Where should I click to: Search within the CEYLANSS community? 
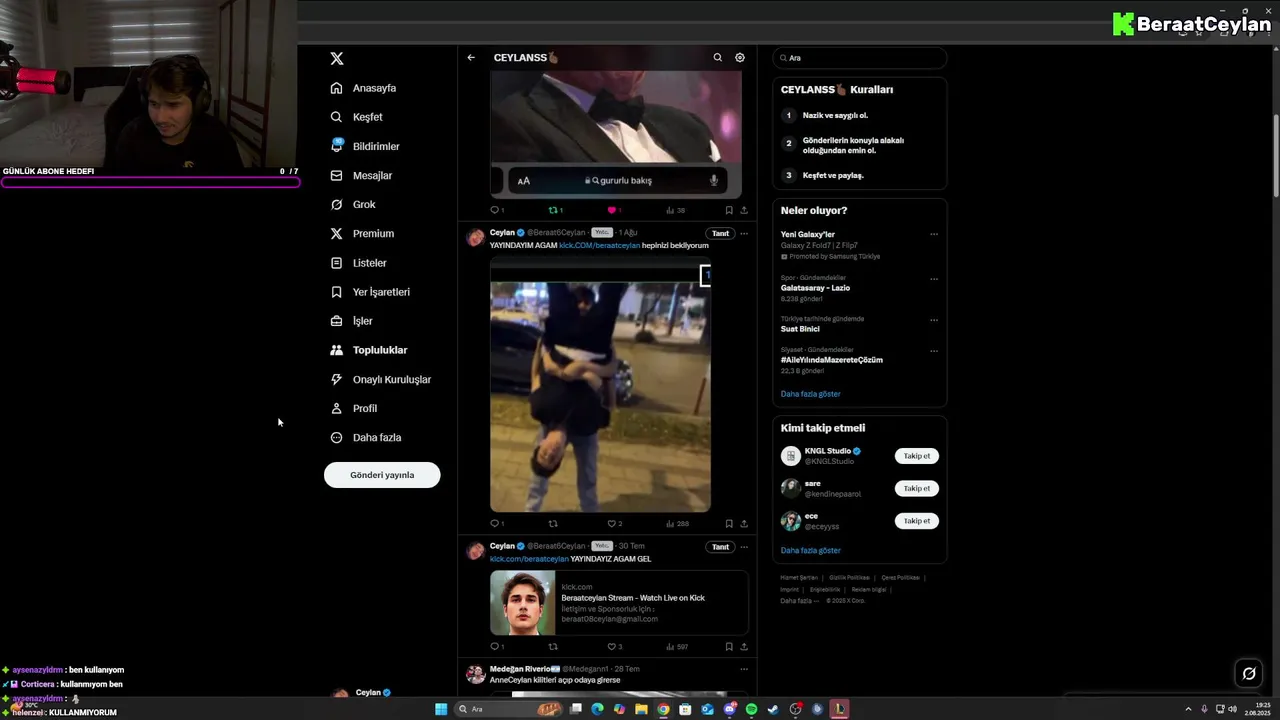(717, 58)
